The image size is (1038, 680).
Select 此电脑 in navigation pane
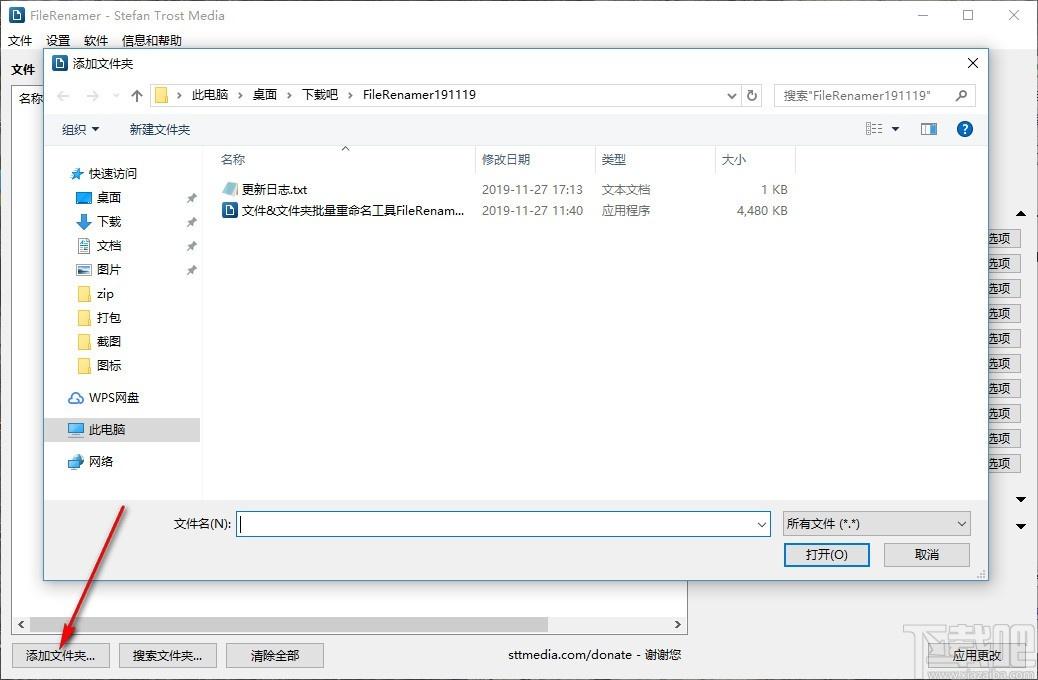122,429
